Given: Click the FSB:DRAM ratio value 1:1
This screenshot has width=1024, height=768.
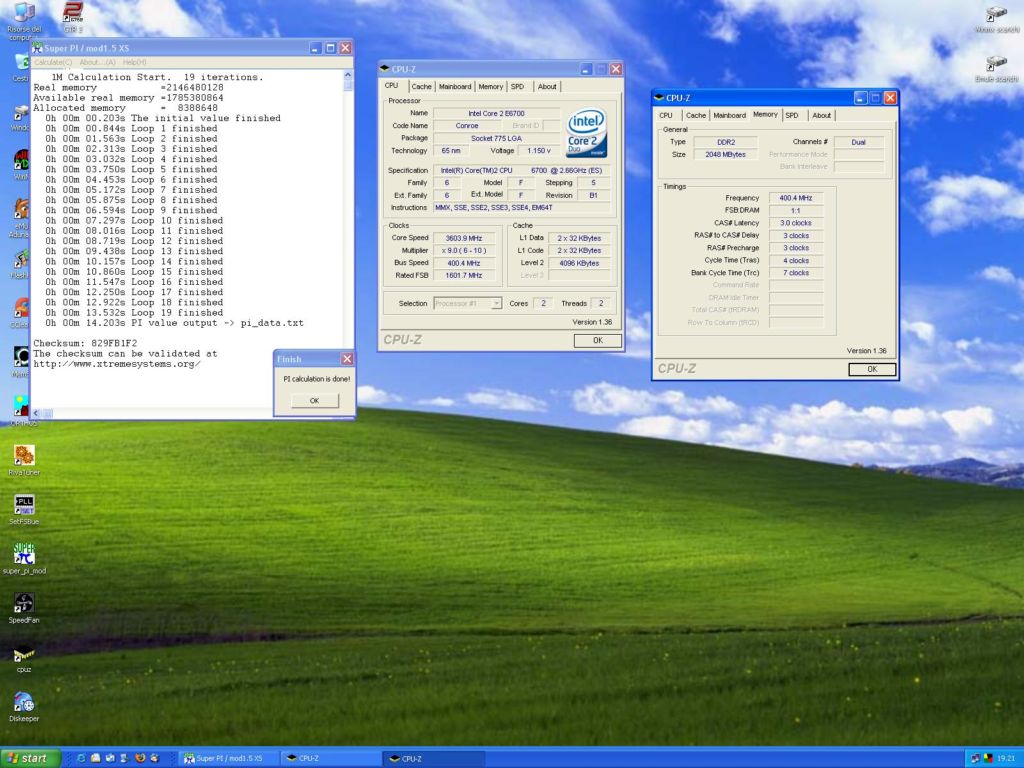Looking at the screenshot, I should pyautogui.click(x=795, y=210).
